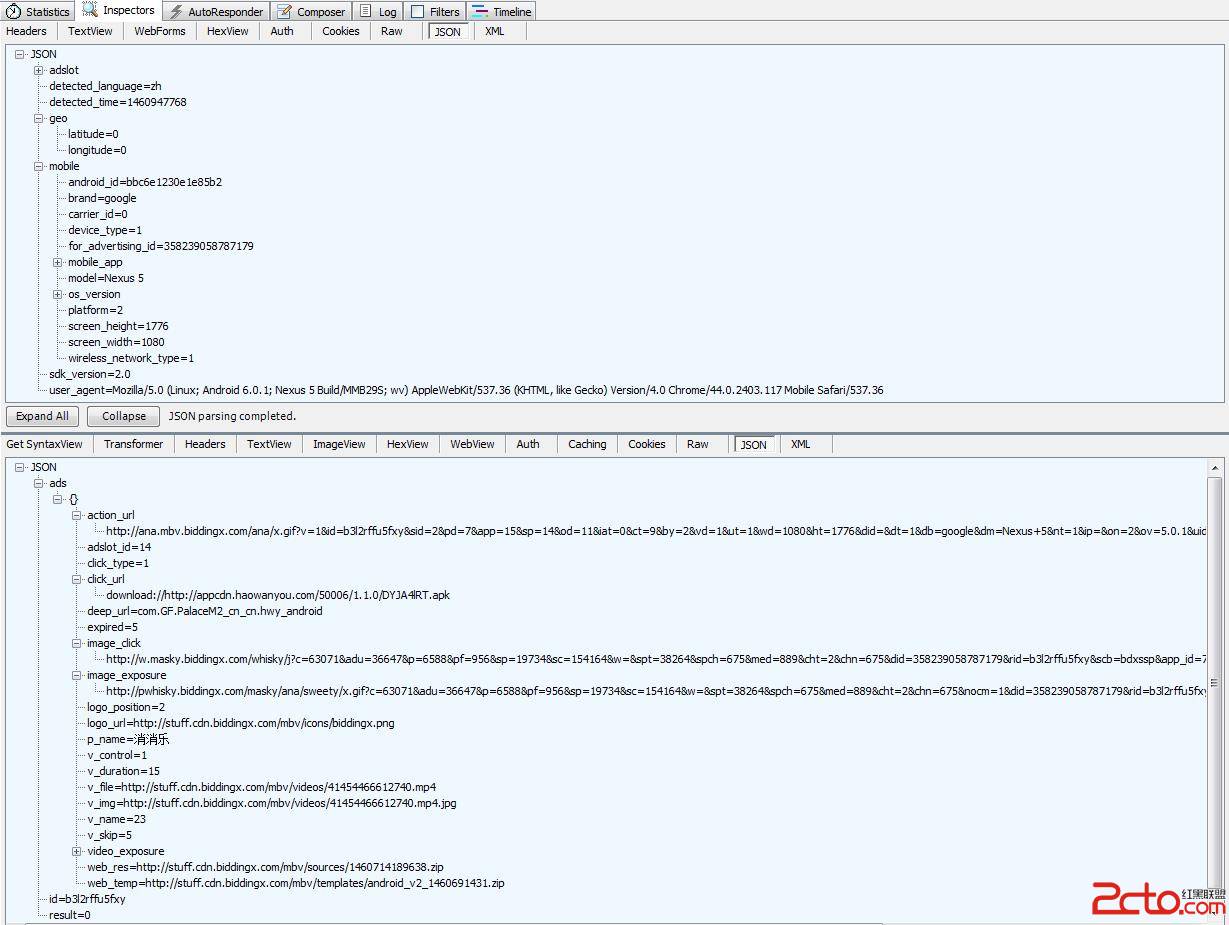Image resolution: width=1229 pixels, height=925 pixels.
Task: Click the Expand All button
Action: [x=42, y=416]
